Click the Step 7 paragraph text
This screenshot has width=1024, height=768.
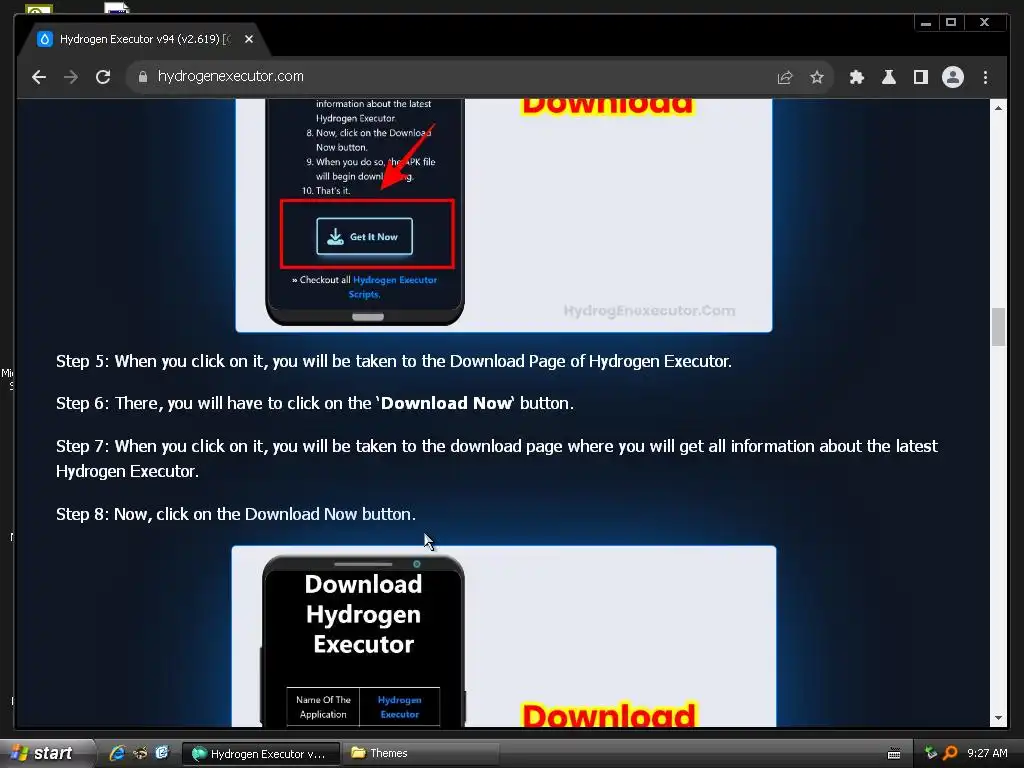click(x=496, y=458)
